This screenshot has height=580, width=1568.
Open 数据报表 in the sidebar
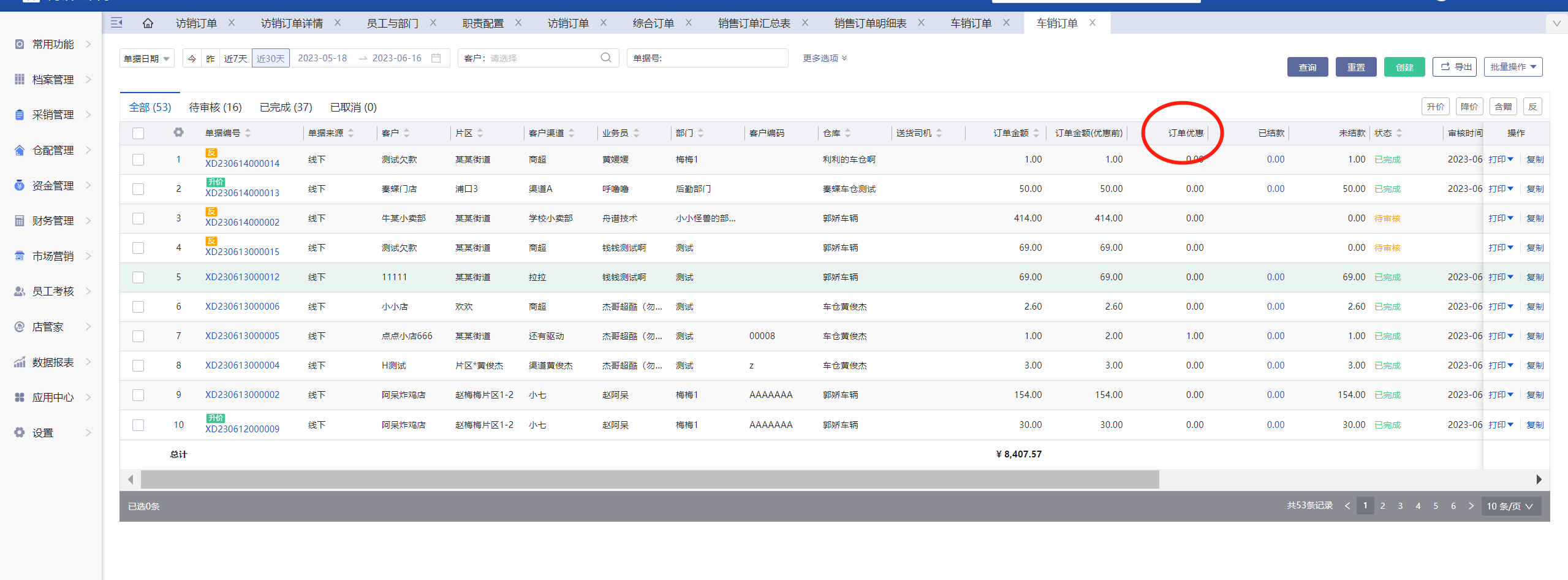click(x=53, y=362)
